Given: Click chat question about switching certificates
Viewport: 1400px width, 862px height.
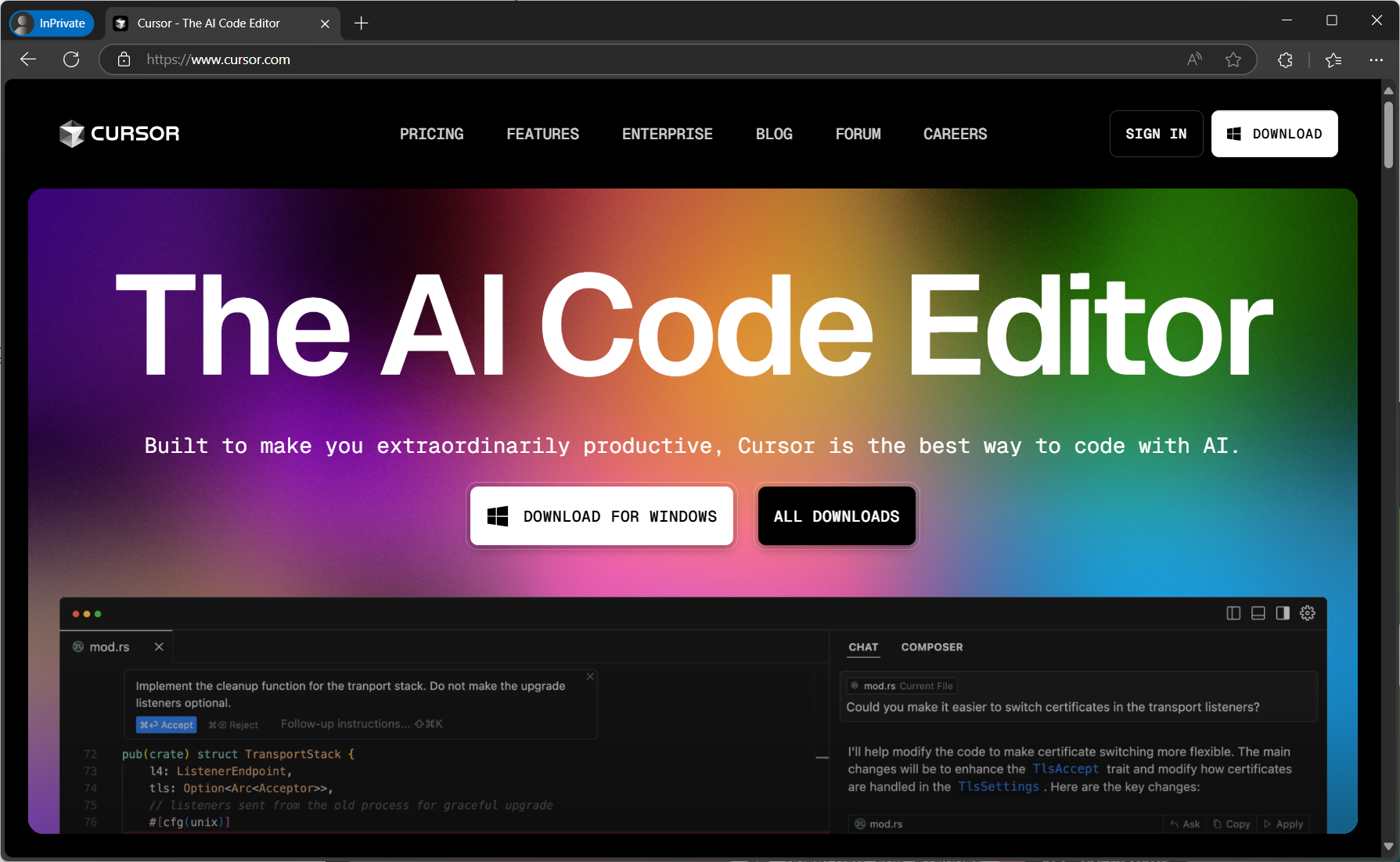Looking at the screenshot, I should 1053,707.
